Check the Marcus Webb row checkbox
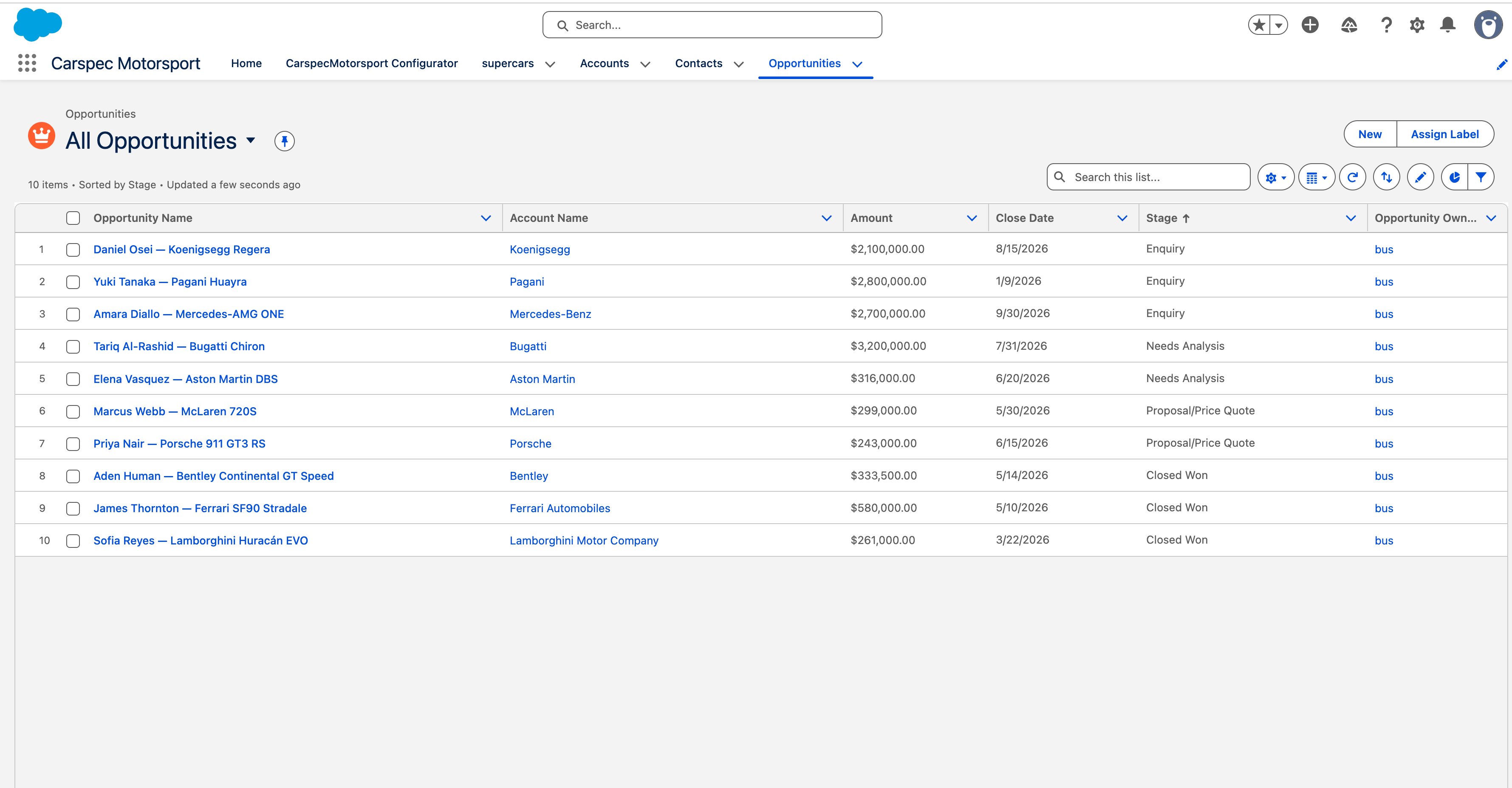The image size is (1512, 788). (x=73, y=411)
